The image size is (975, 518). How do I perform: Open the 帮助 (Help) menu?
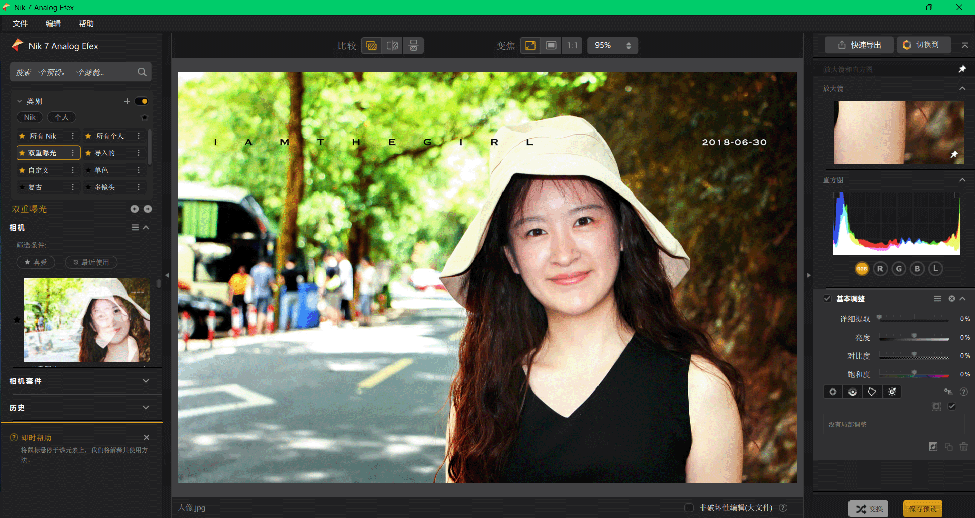pyautogui.click(x=86, y=24)
